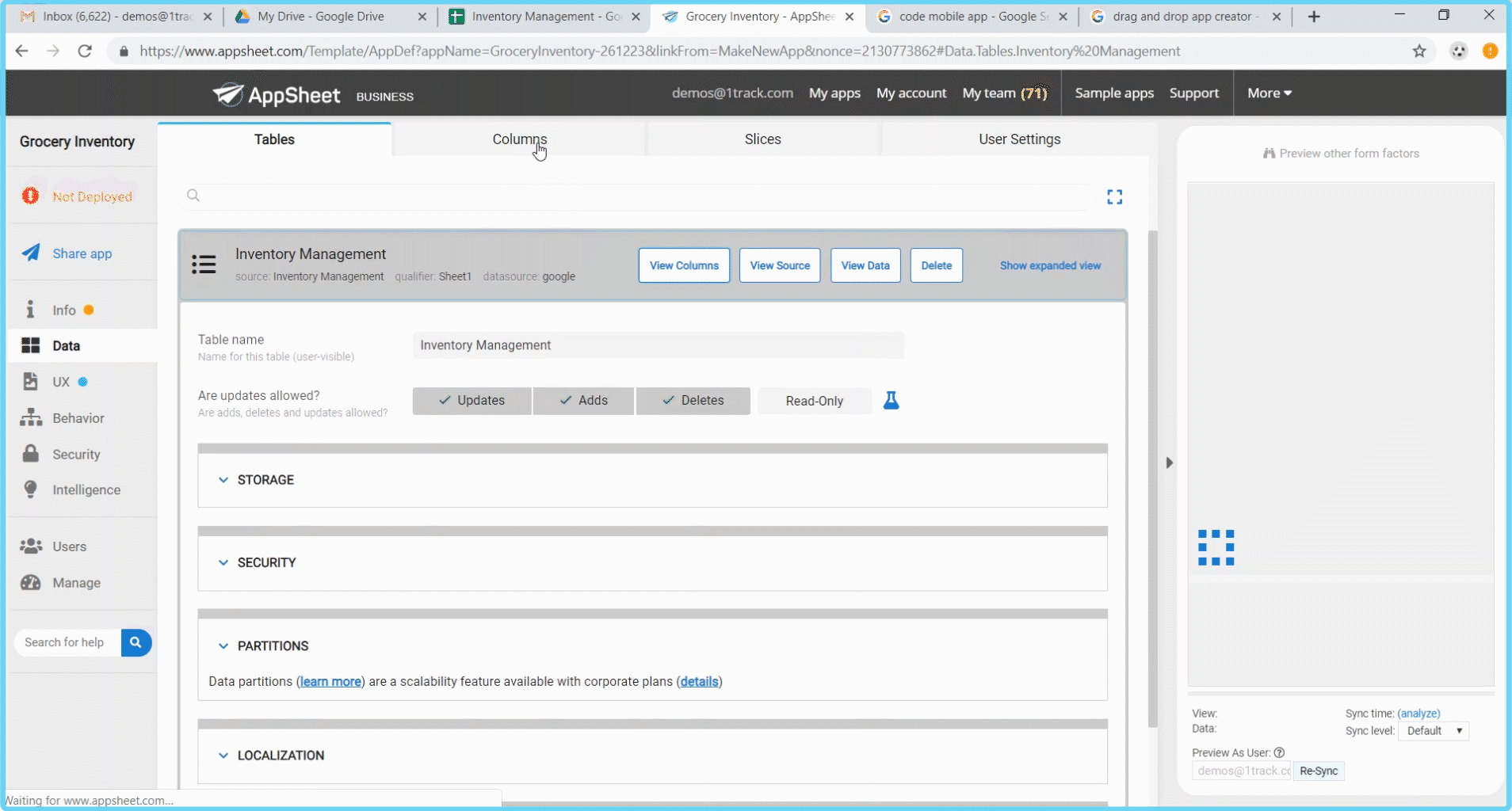Screen dimensions: 1512x811
Task: Open the learn more partitions link
Action: [330, 681]
